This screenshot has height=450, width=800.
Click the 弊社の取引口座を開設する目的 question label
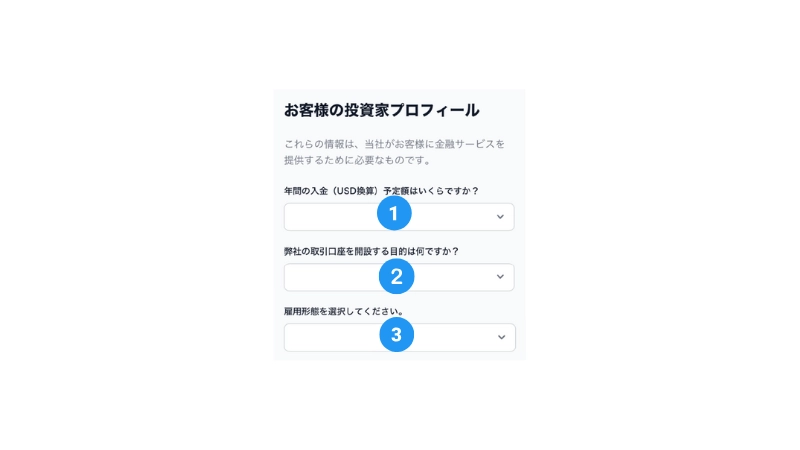[x=371, y=252]
